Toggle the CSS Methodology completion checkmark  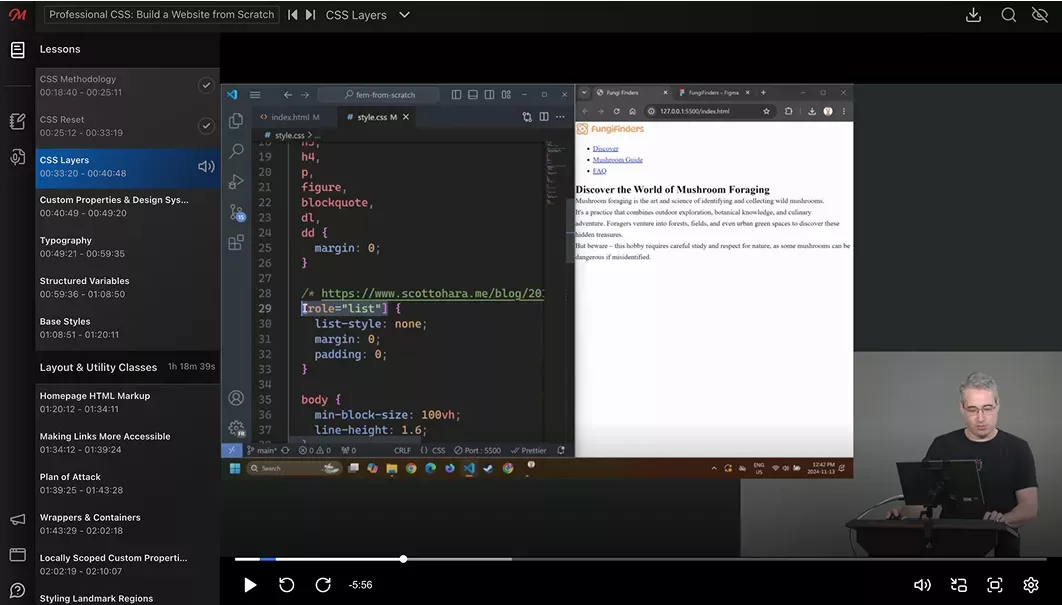(206, 85)
